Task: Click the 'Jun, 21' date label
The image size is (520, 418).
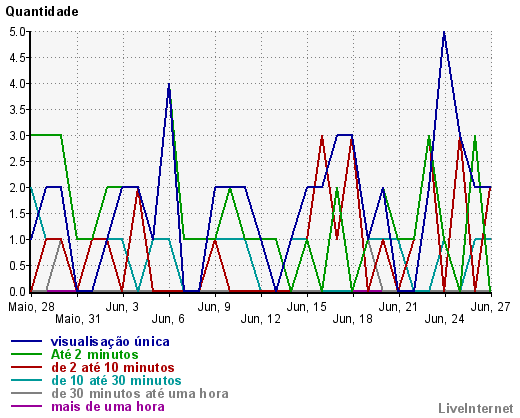Action: coord(398,307)
